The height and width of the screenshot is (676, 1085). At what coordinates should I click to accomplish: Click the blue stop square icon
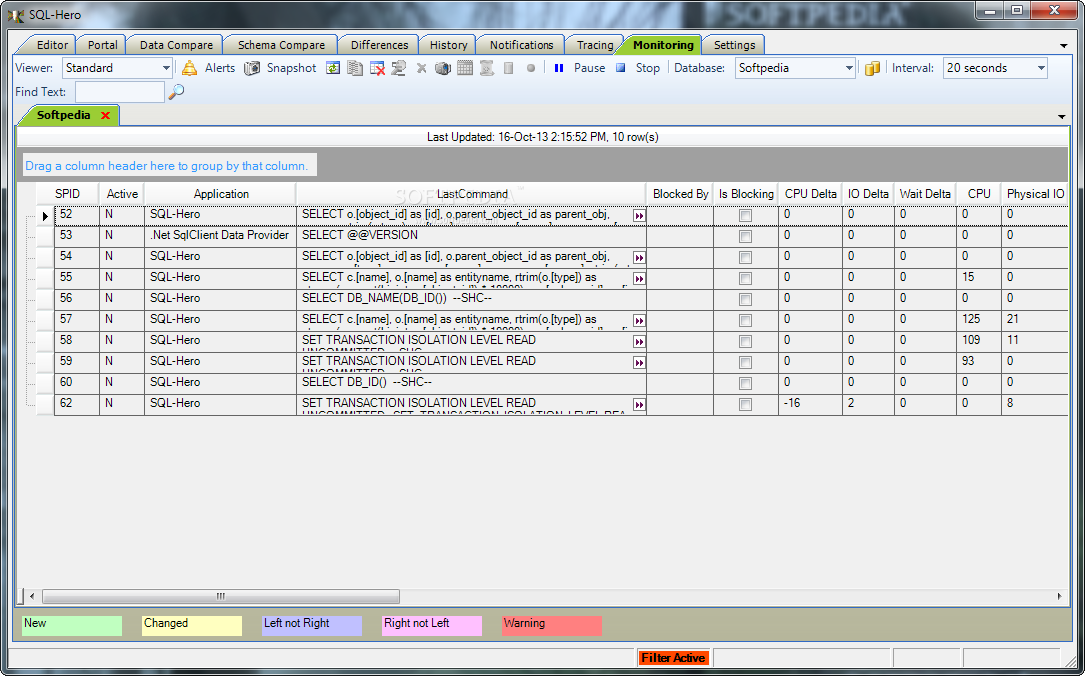pos(621,68)
